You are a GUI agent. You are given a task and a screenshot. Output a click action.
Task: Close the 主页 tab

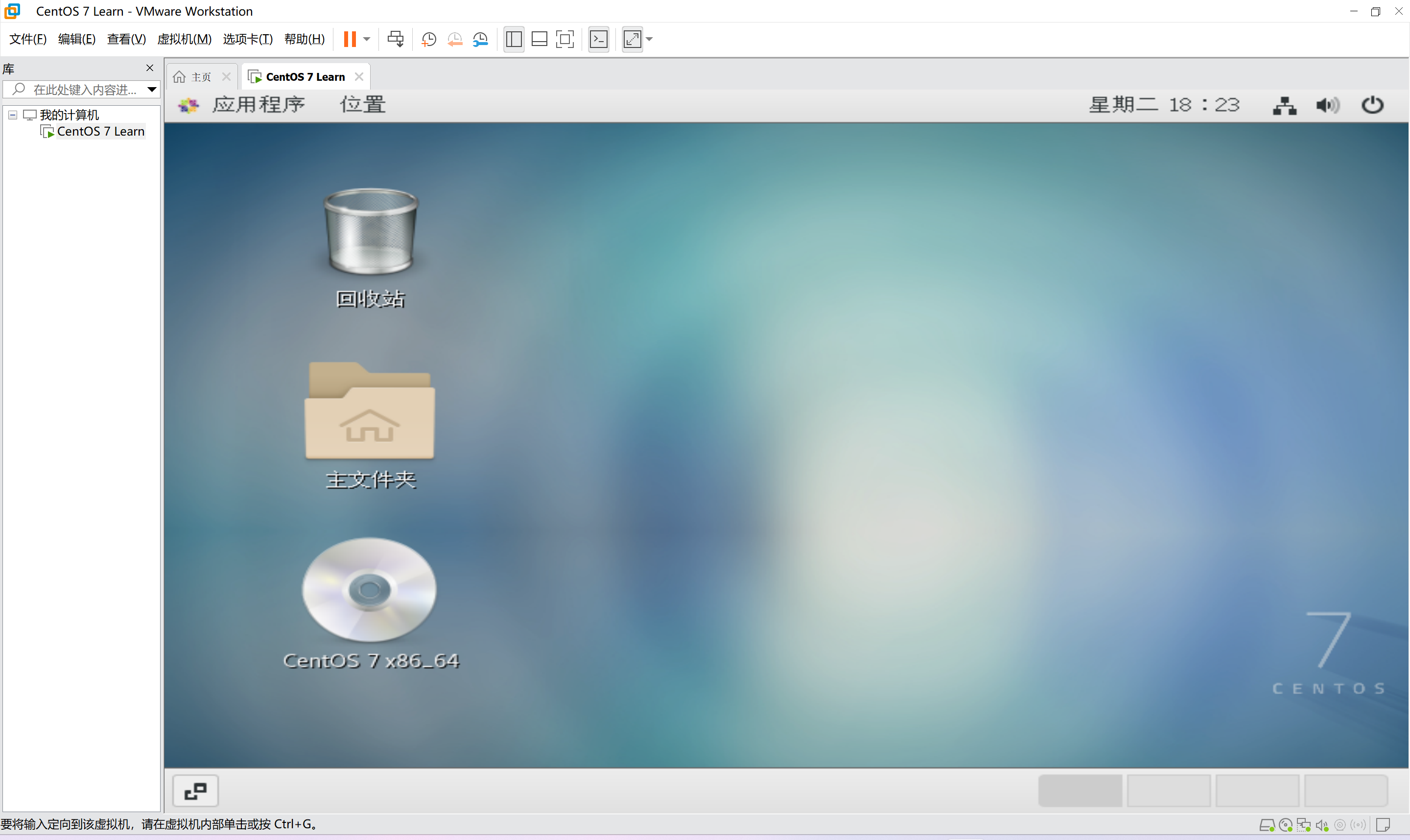[226, 76]
